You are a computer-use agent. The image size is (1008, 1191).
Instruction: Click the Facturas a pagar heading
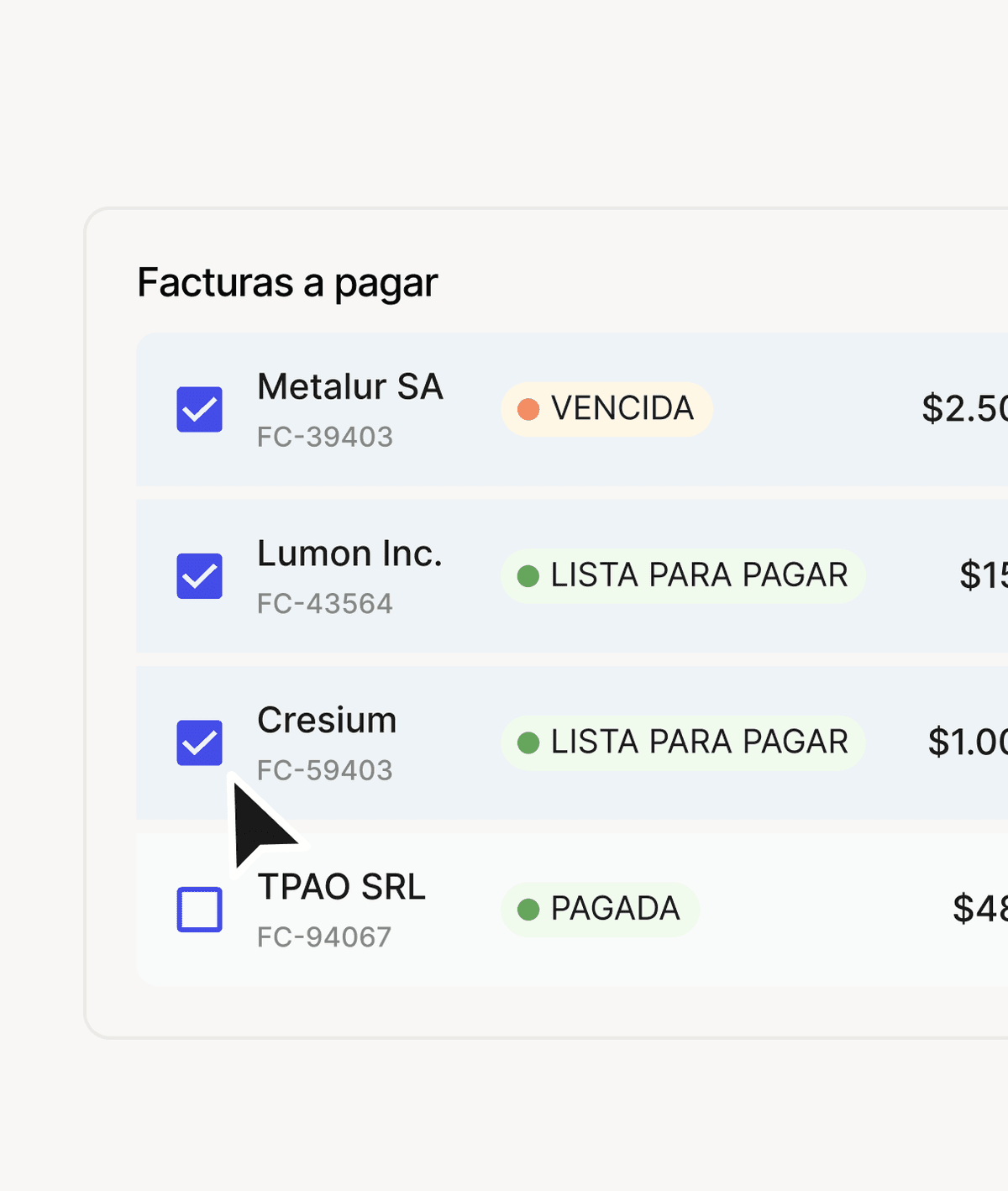[287, 282]
